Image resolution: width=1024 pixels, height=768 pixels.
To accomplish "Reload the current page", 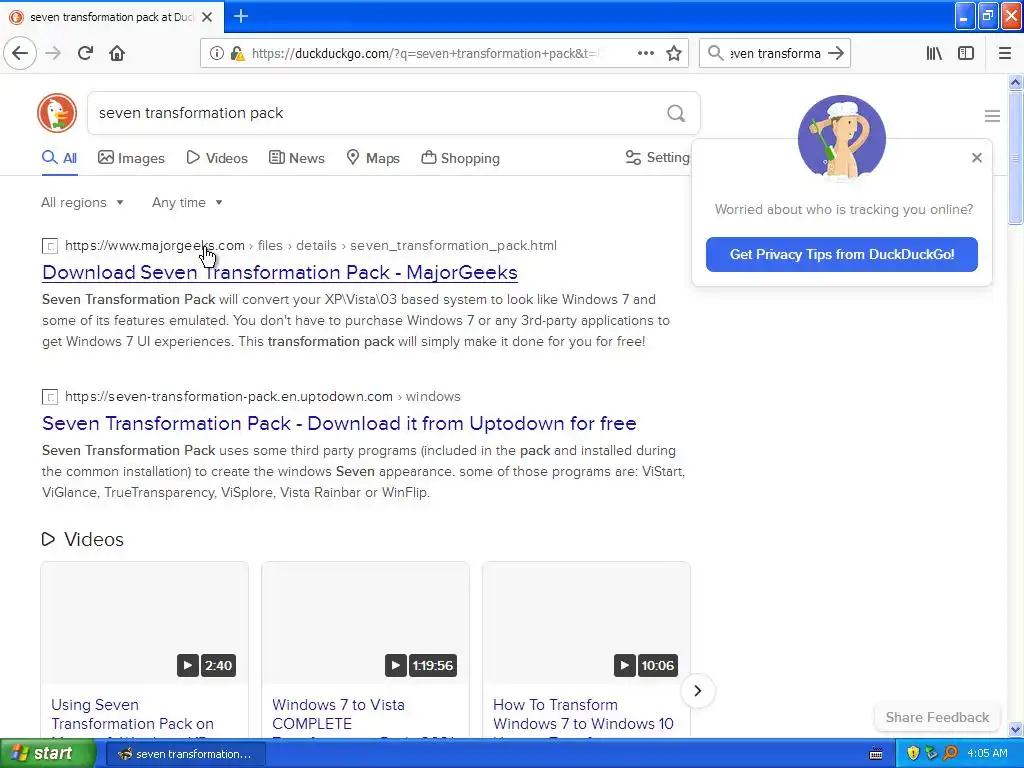I will point(86,53).
